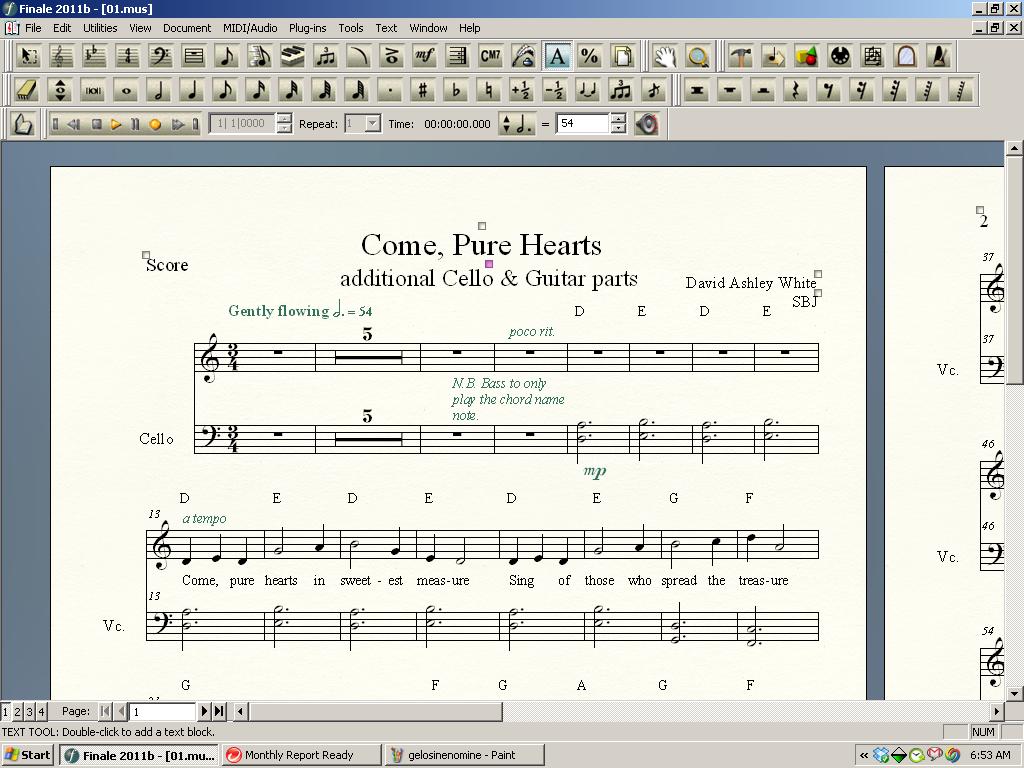Viewport: 1024px width, 768px height.
Task: Select the Clef tool bass clef icon
Action: click(x=161, y=56)
